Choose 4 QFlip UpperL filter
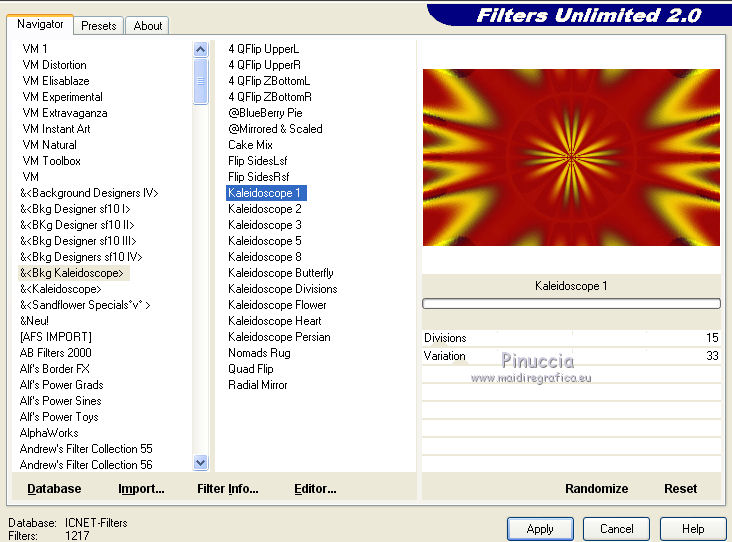The width and height of the screenshot is (732, 542). [263, 49]
